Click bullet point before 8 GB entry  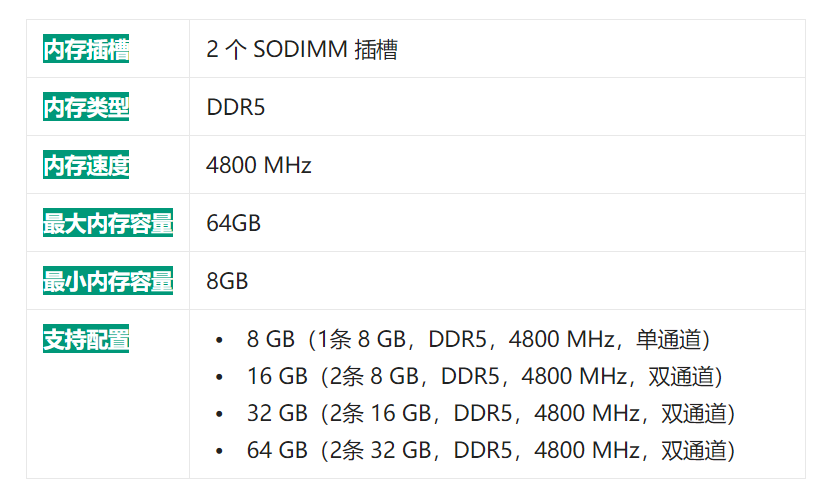coord(219,340)
